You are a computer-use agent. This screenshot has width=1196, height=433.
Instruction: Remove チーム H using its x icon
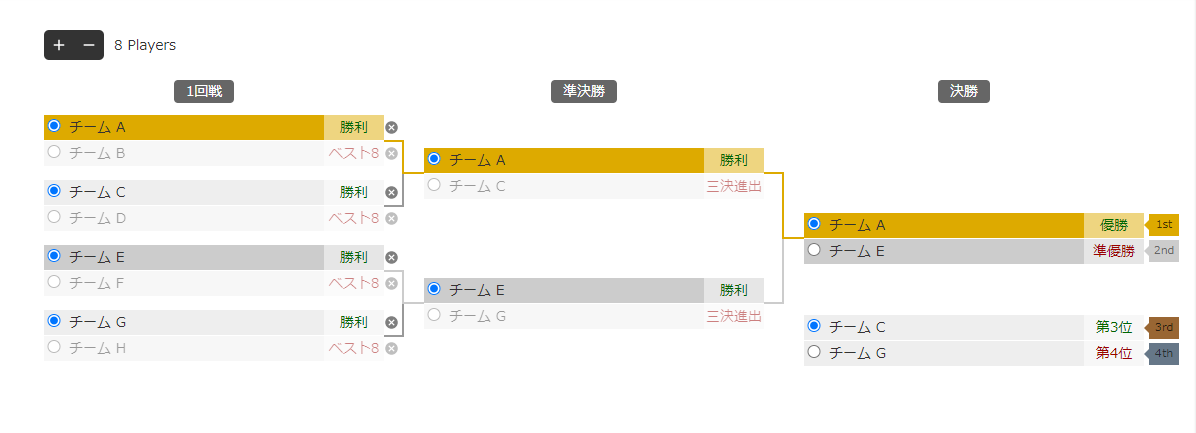point(391,348)
